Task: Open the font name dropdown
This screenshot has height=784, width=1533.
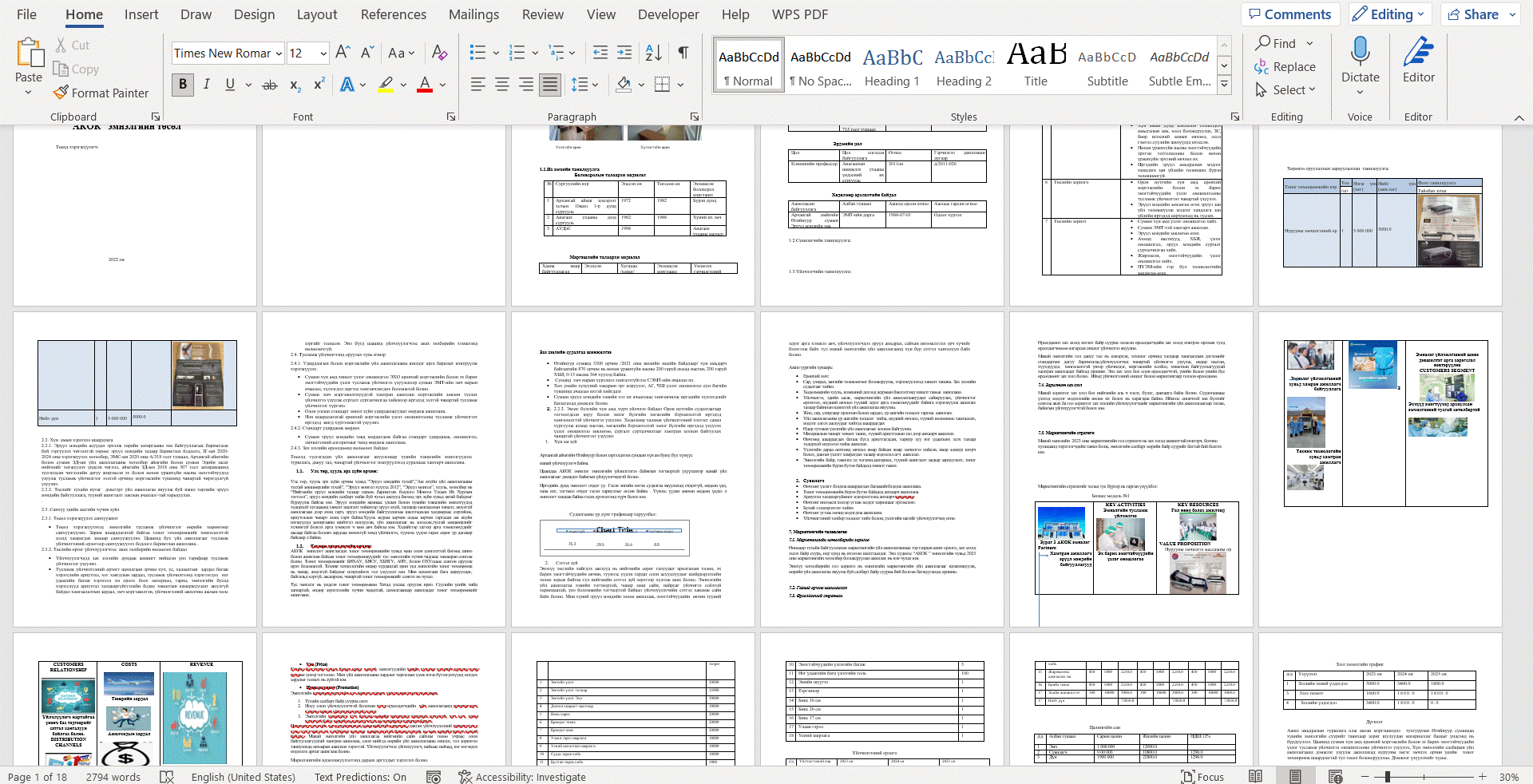Action: click(x=279, y=53)
